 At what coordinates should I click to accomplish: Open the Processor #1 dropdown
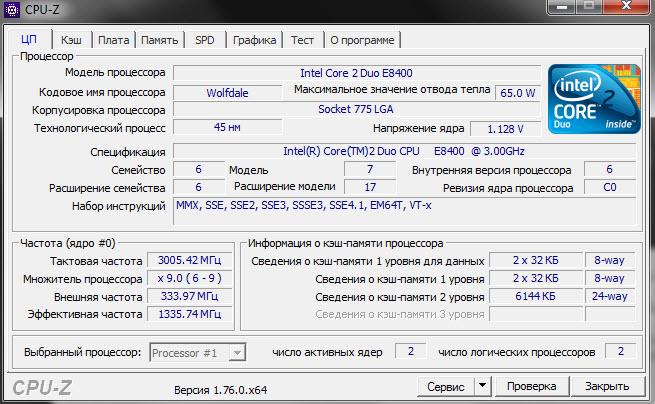198,353
